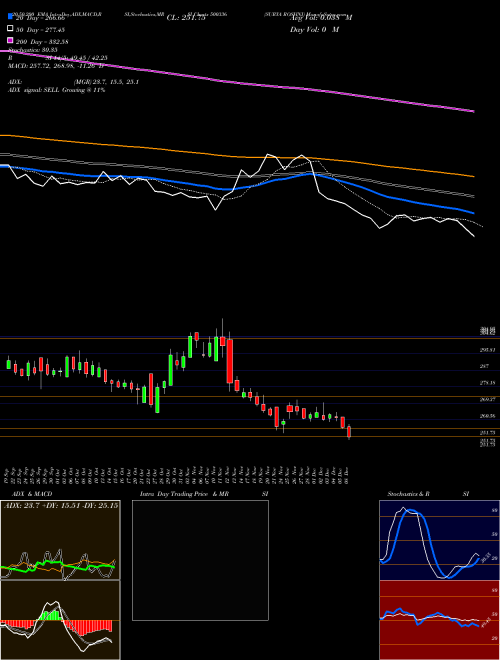Click the (MGR) 23.7, 15.5, 25.1 ADX values

pos(106,82)
